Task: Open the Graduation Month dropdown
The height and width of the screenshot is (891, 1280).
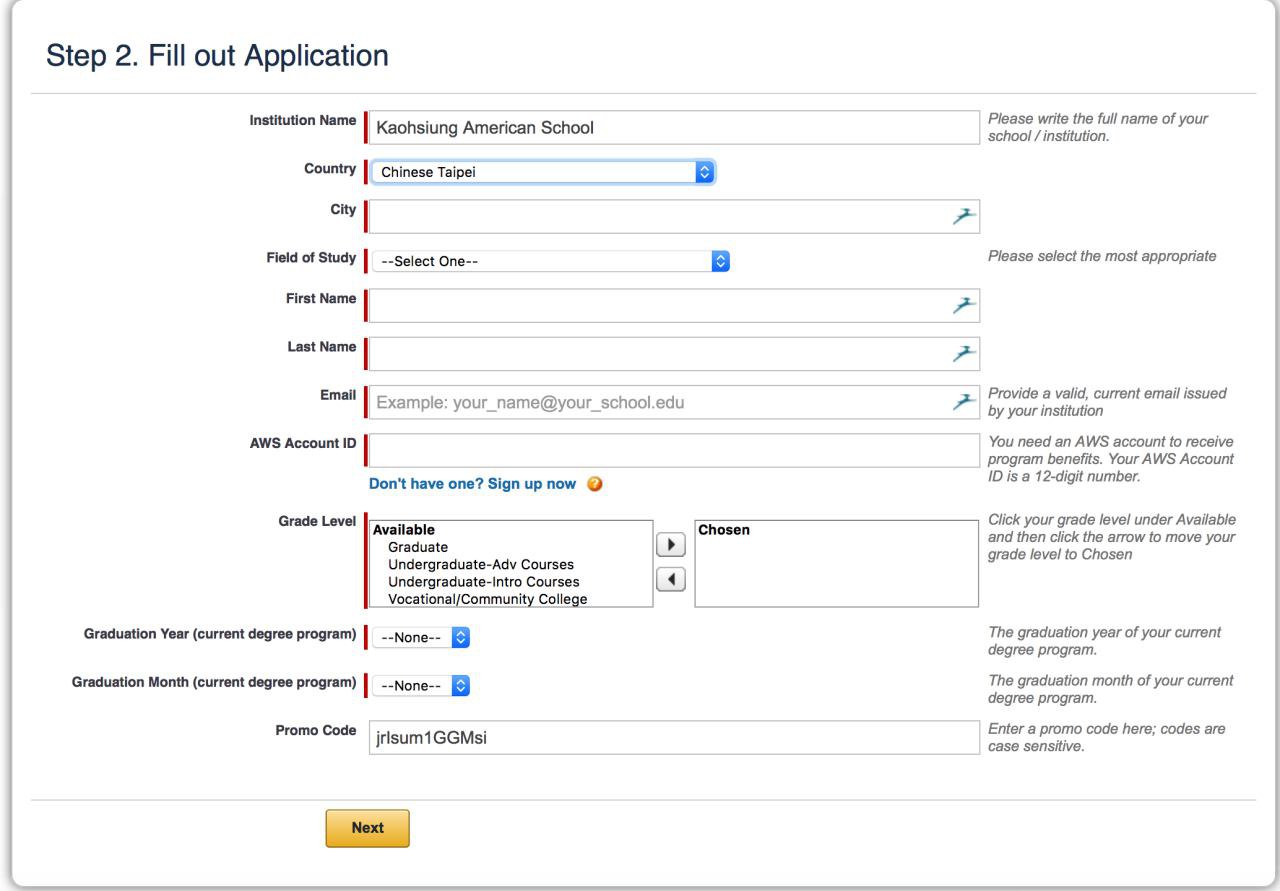Action: (x=421, y=686)
